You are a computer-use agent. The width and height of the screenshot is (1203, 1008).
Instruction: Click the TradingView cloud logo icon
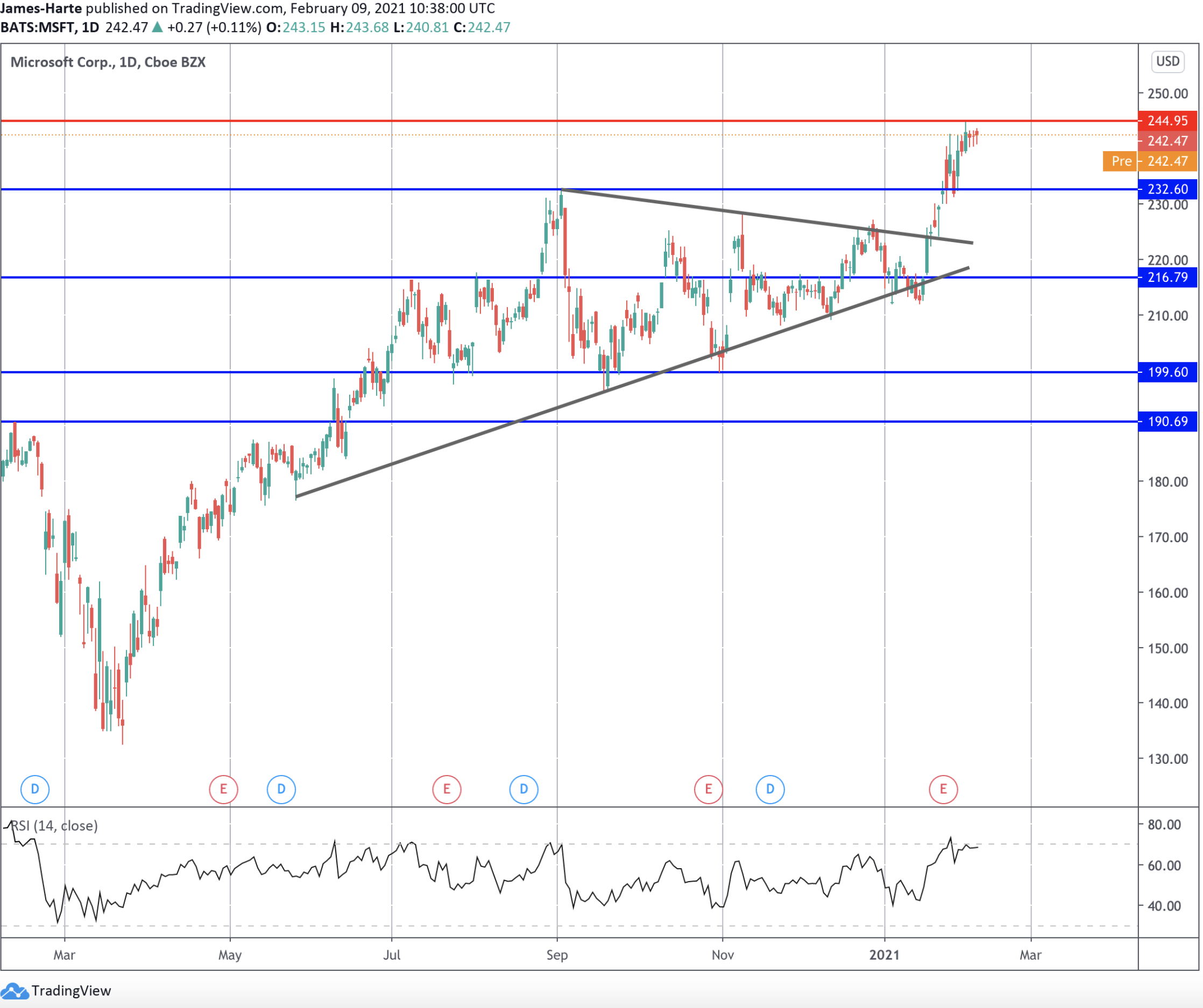pos(14,991)
